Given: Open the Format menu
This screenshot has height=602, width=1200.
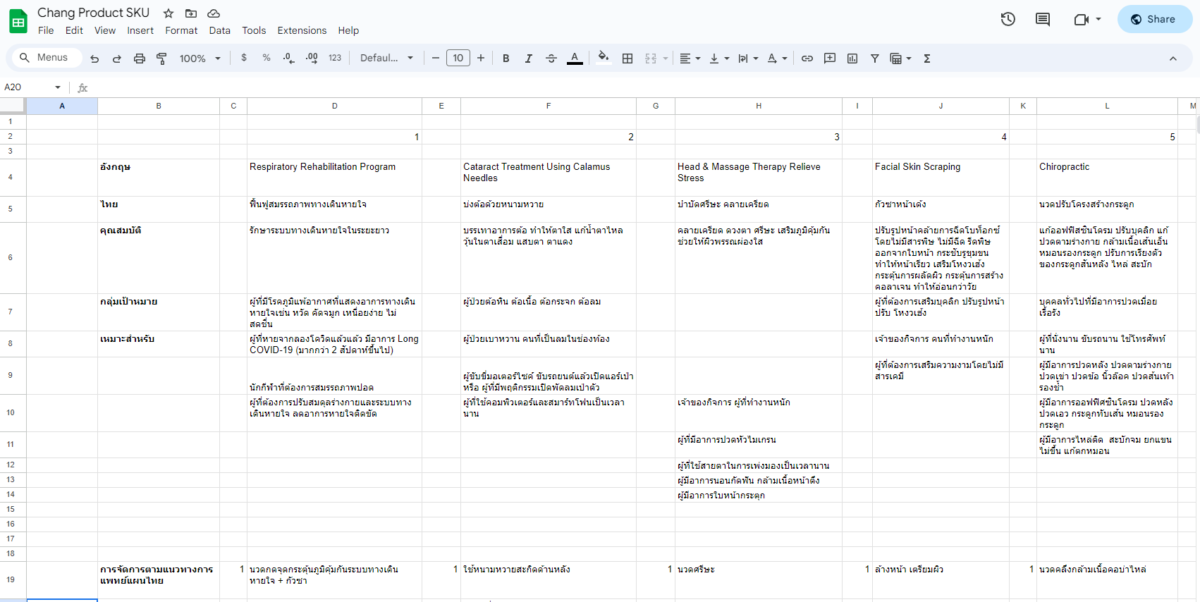Looking at the screenshot, I should (x=181, y=31).
